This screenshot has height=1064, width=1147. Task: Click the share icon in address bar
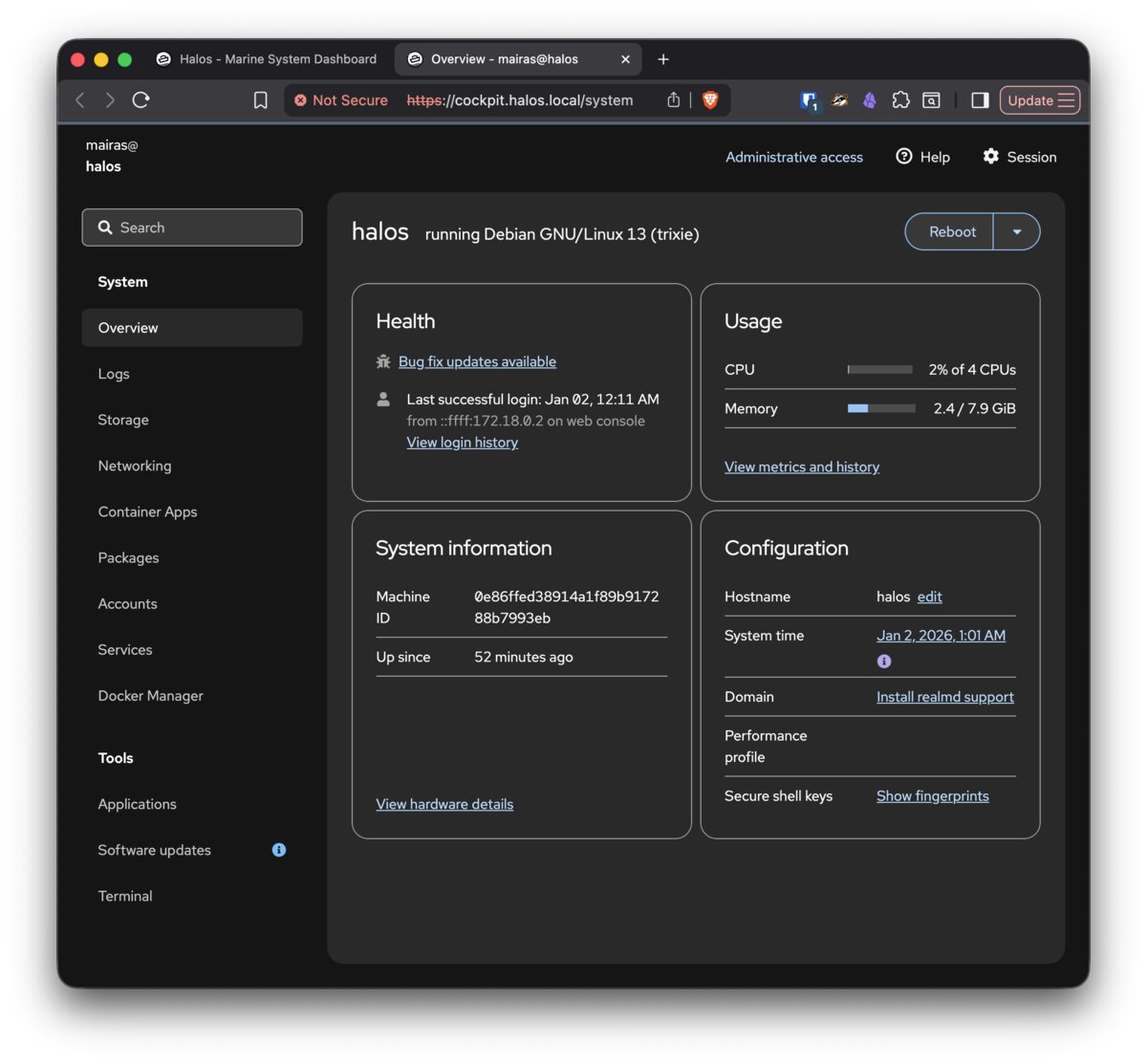(673, 100)
